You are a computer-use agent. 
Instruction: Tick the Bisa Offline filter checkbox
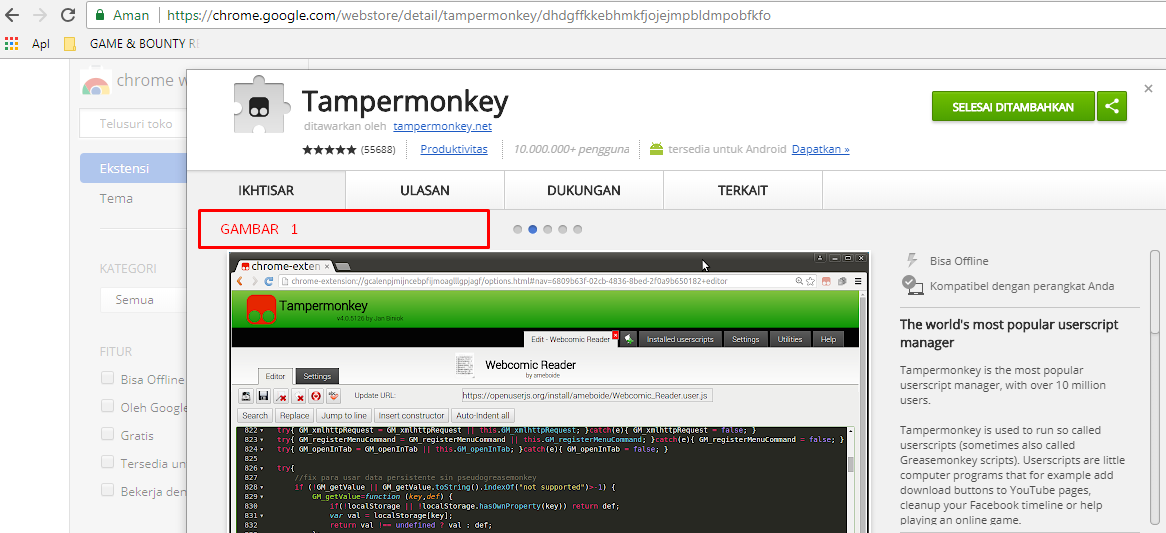pyautogui.click(x=108, y=378)
